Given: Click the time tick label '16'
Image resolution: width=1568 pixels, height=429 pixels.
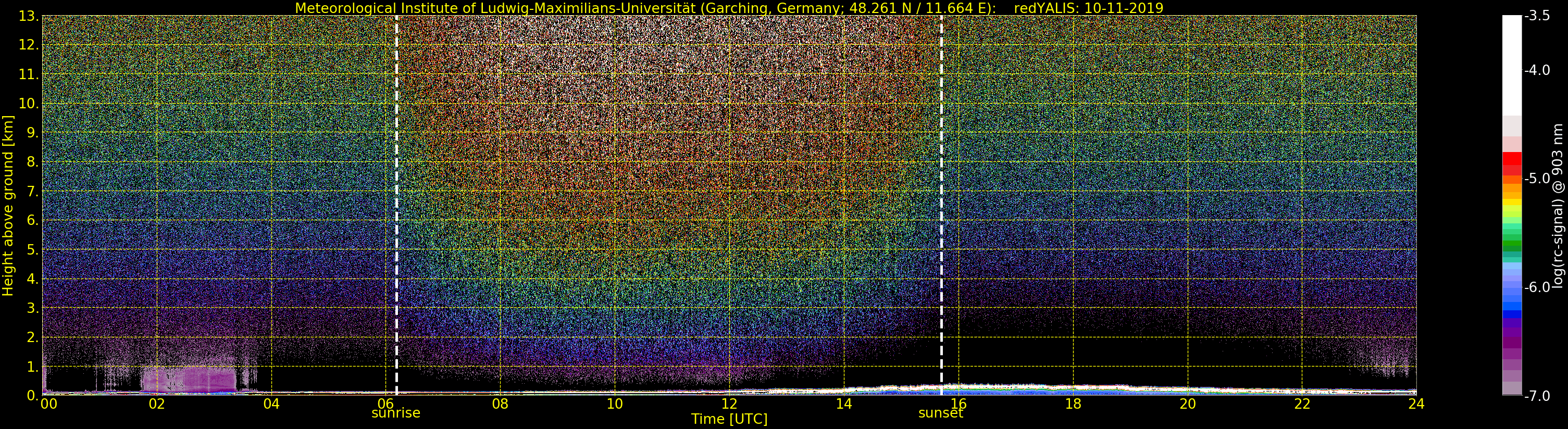Looking at the screenshot, I should (958, 403).
